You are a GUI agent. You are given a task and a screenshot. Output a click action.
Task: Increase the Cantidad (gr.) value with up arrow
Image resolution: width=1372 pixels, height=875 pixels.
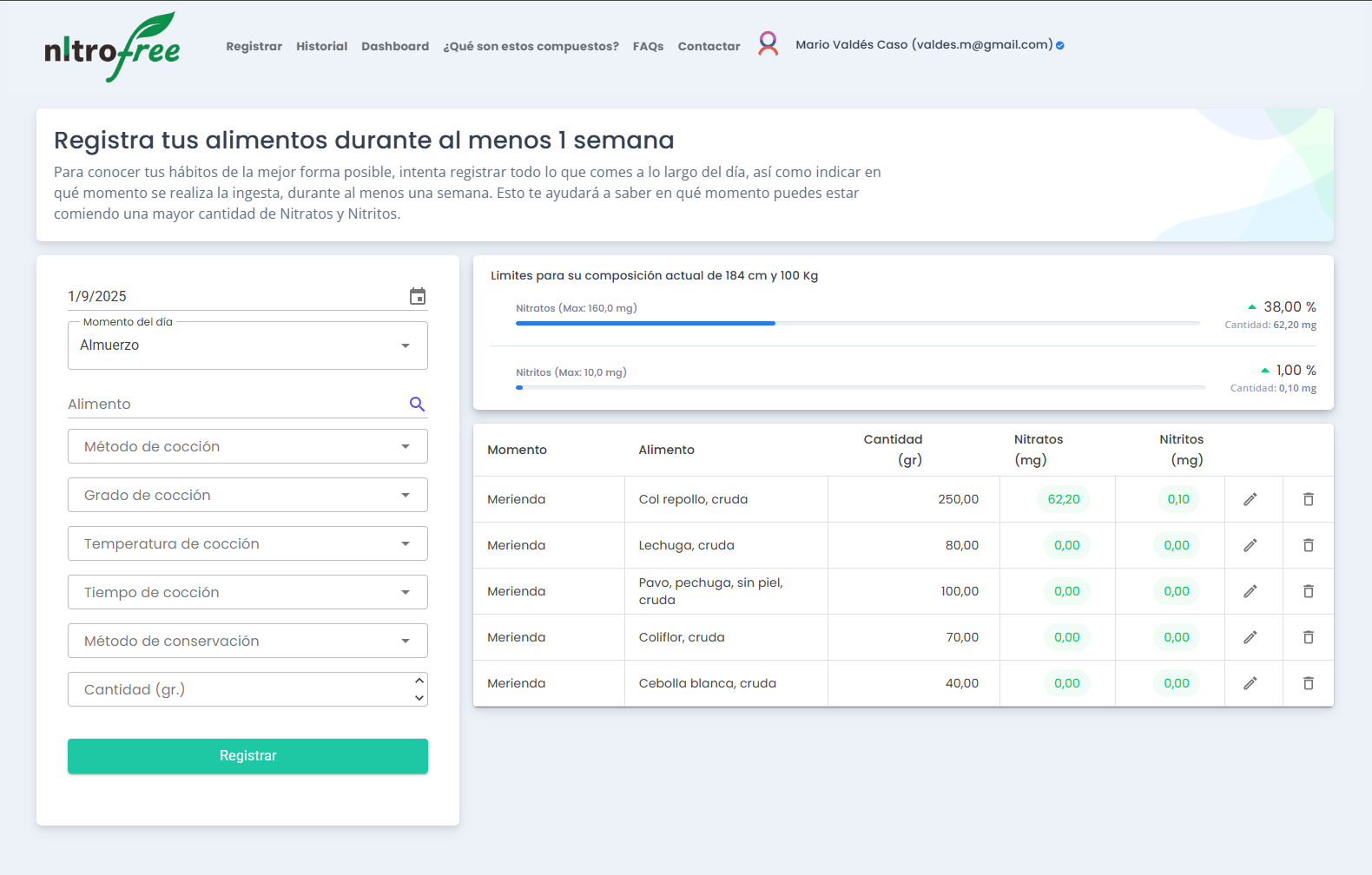[x=419, y=681]
